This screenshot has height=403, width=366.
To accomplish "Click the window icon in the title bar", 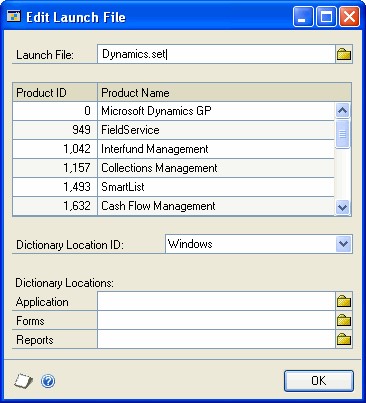I will (14, 16).
